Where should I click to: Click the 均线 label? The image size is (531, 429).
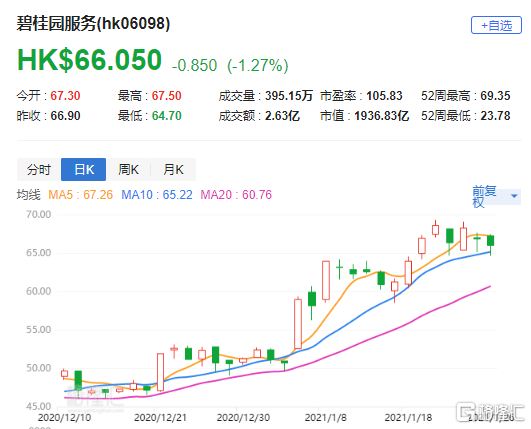pos(28,195)
